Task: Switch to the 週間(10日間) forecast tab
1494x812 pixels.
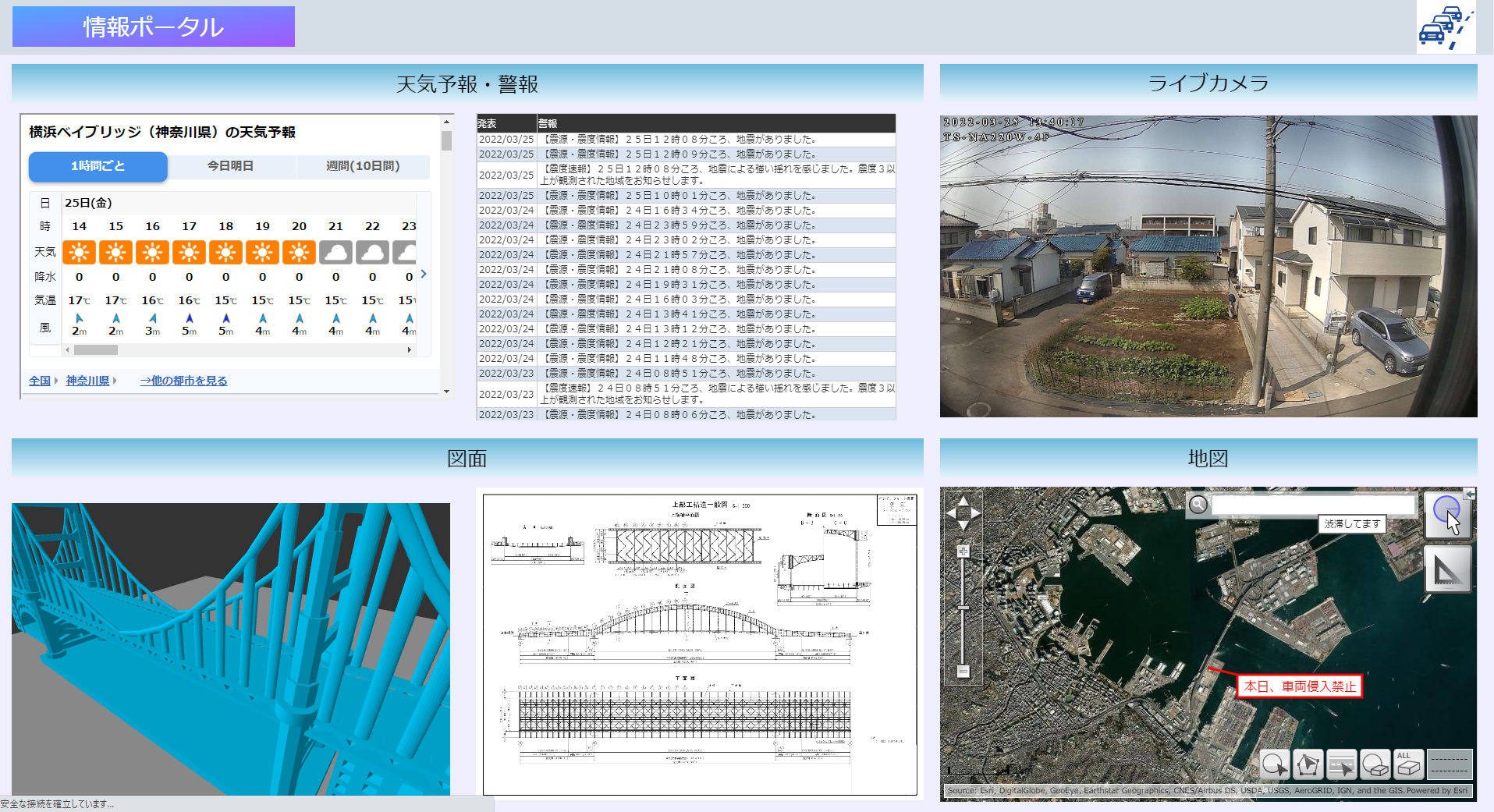Action: coord(363,166)
